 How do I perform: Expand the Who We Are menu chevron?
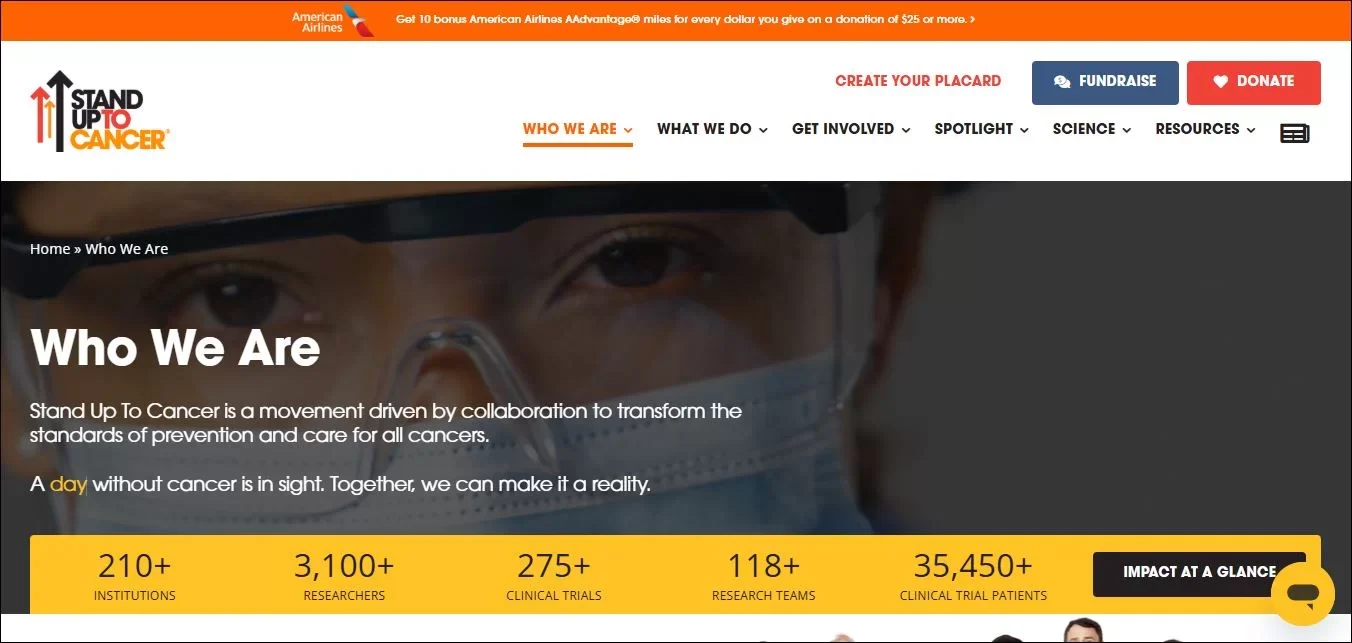[628, 130]
